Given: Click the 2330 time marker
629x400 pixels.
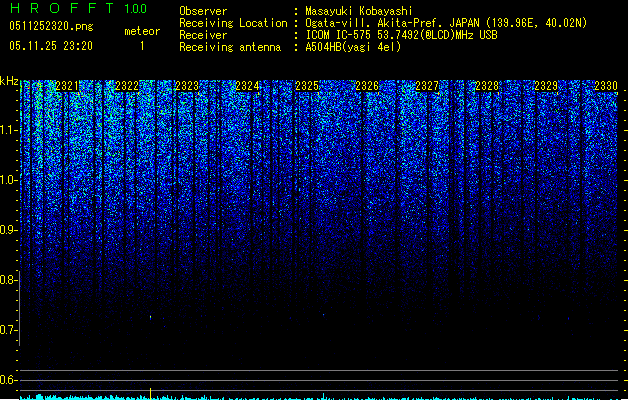Looking at the screenshot, I should point(606,86).
